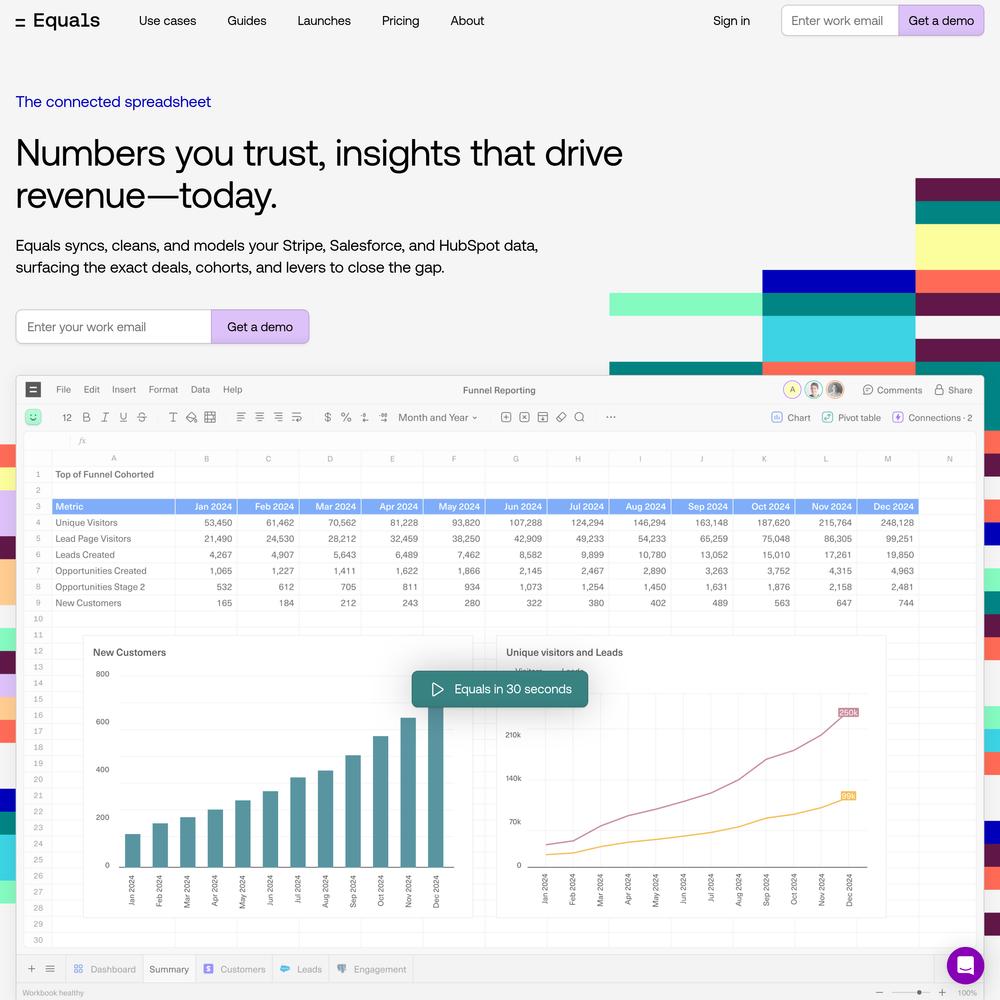Open Use cases in the site navigation
The image size is (1000, 1000).
pos(168,21)
